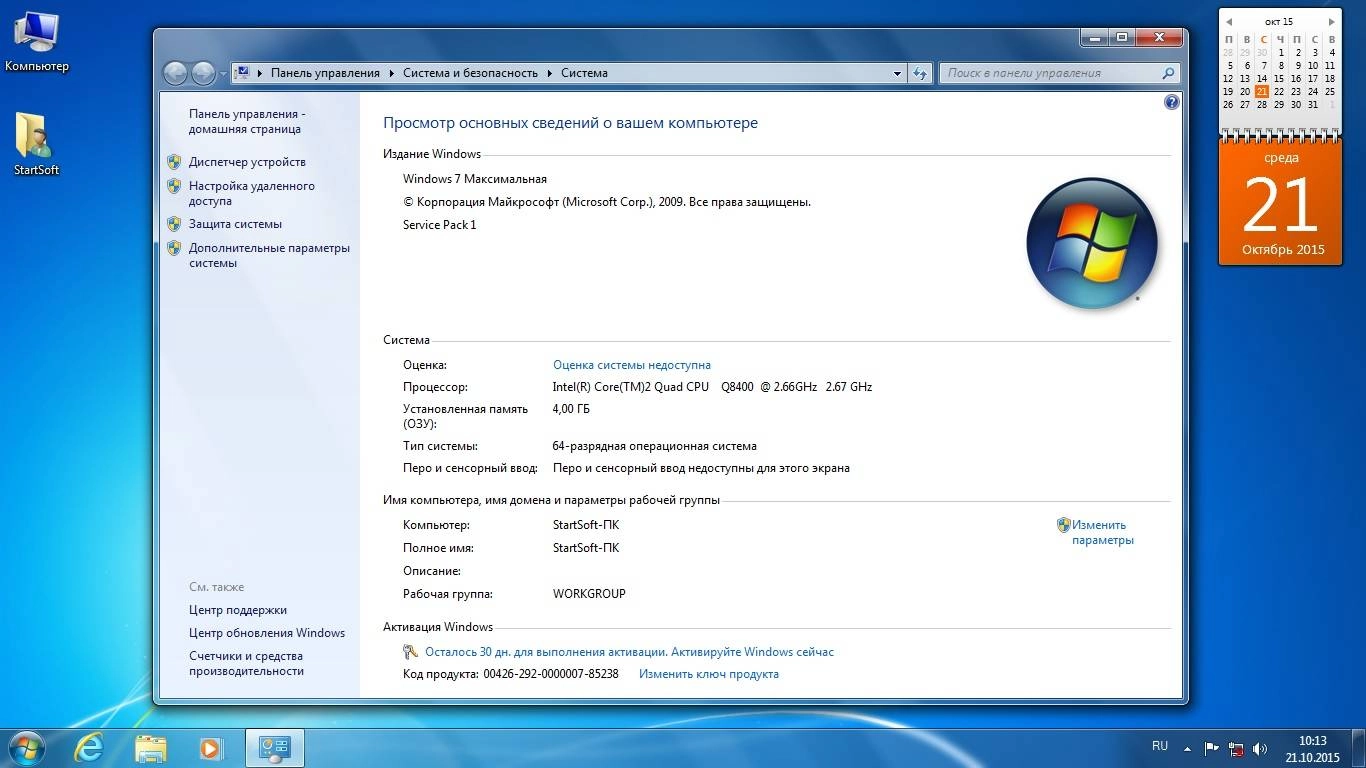Select date 31 in the mini calendar
Screen dimensions: 1366x768
(x=1313, y=105)
